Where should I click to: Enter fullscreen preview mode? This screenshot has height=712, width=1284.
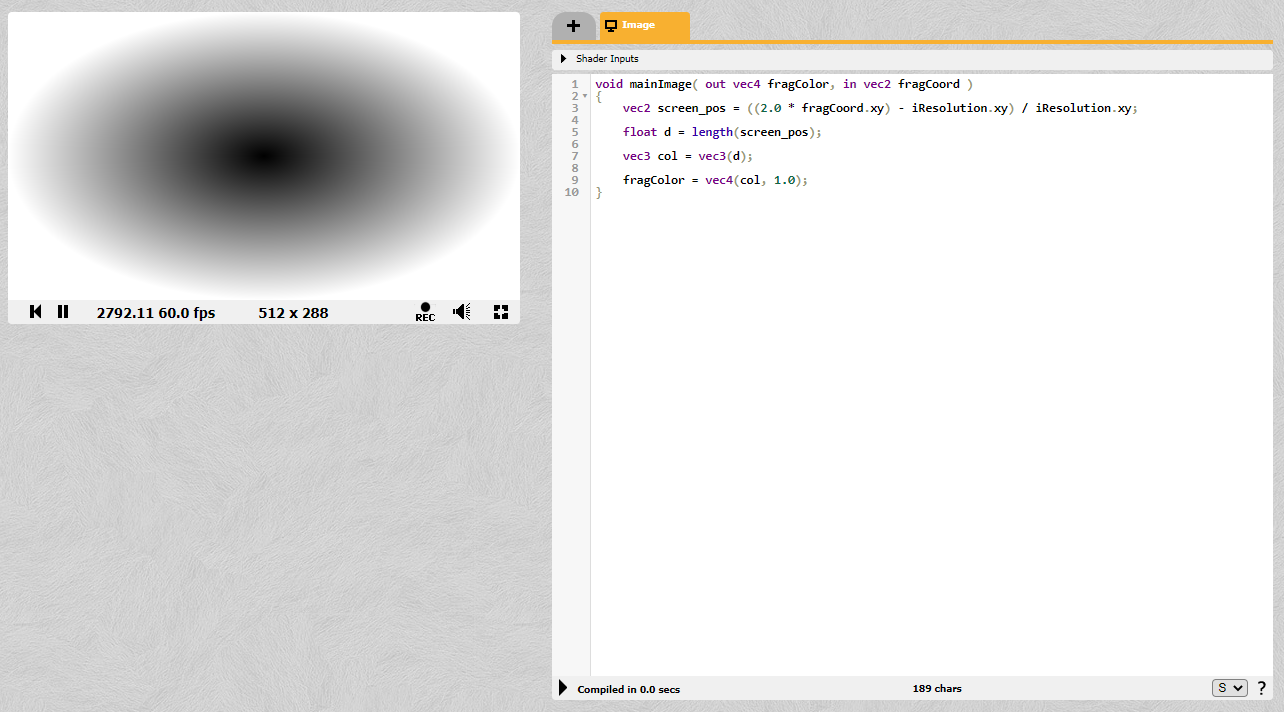coord(501,312)
